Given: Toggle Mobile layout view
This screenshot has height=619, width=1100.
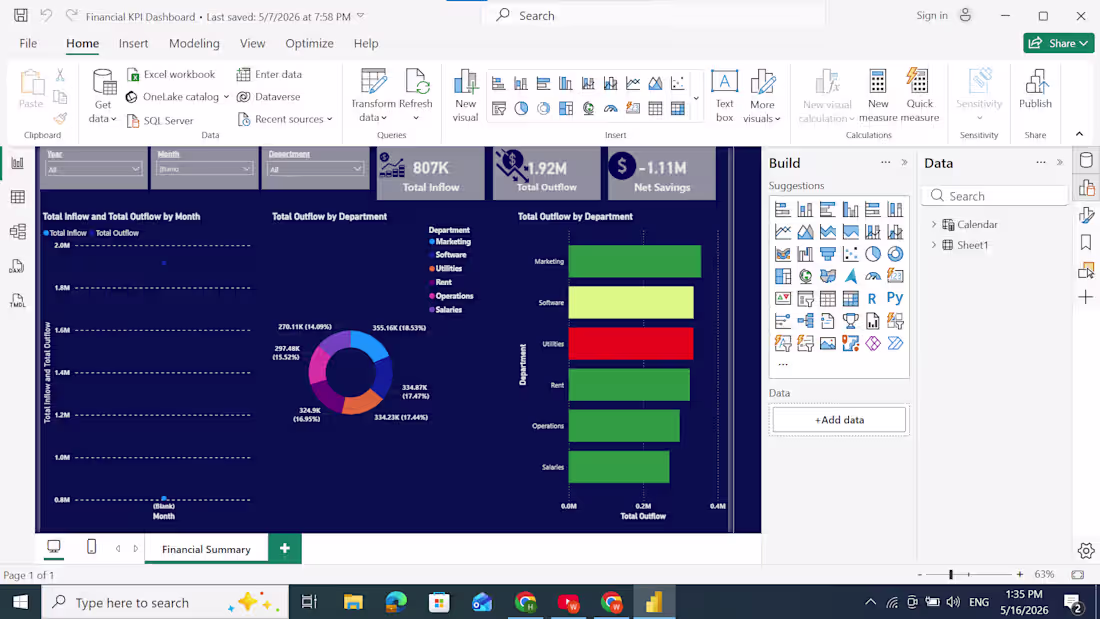Looking at the screenshot, I should coord(91,547).
